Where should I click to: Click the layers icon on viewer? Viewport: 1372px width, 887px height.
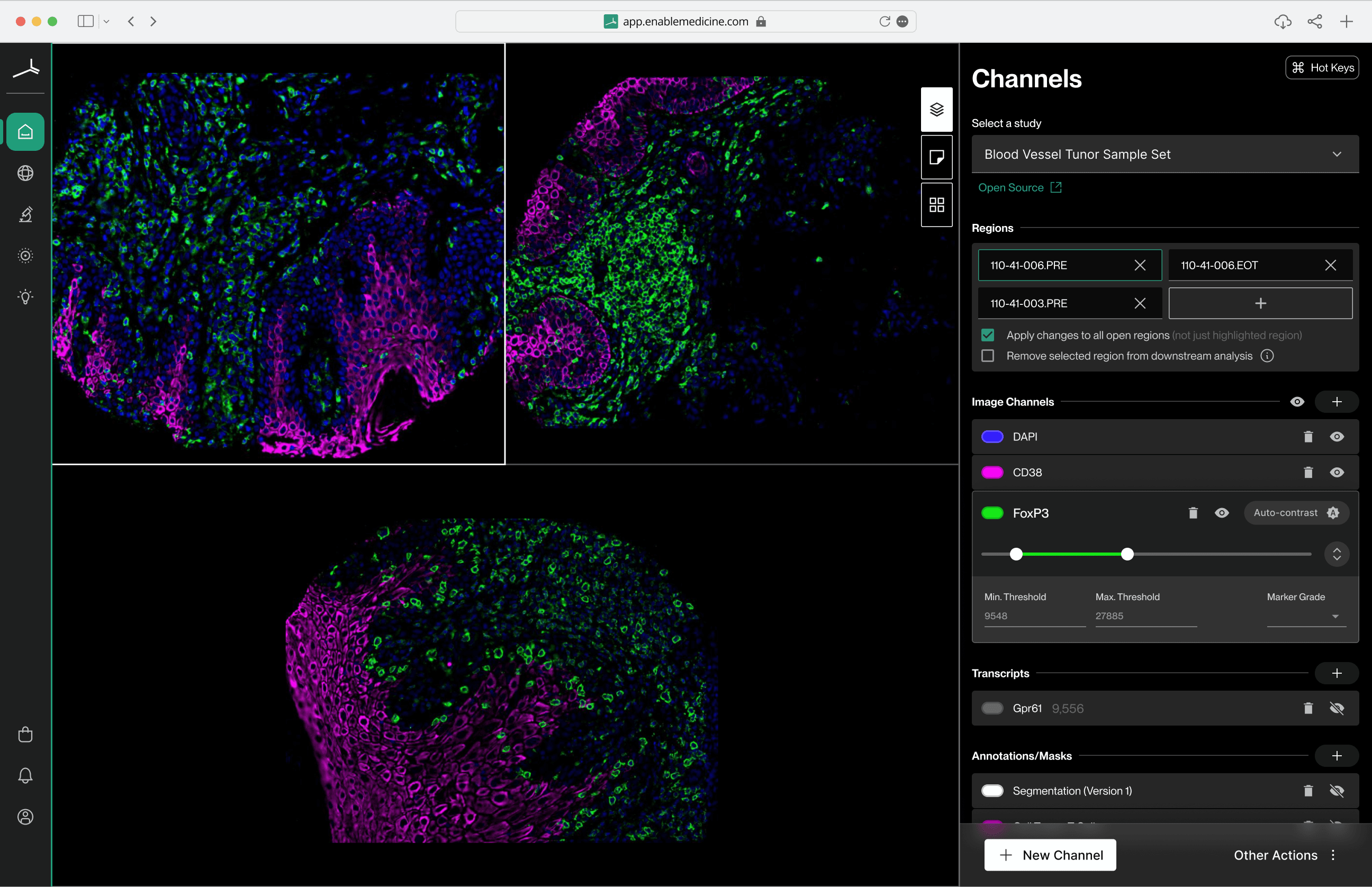click(x=936, y=110)
